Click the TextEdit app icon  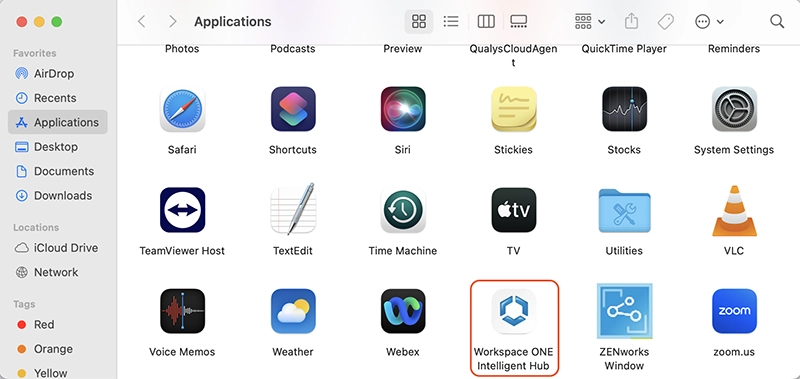[293, 209]
